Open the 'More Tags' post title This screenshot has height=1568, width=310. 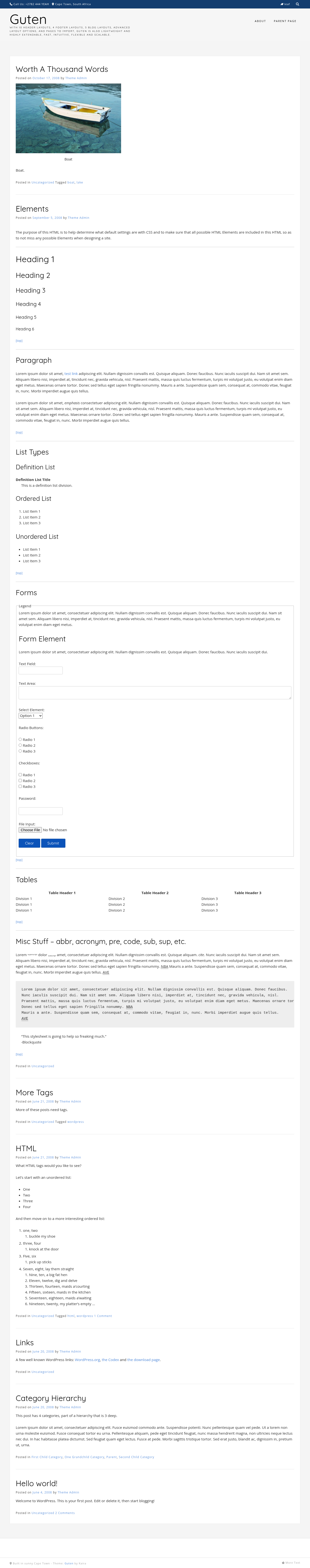pos(35,1093)
